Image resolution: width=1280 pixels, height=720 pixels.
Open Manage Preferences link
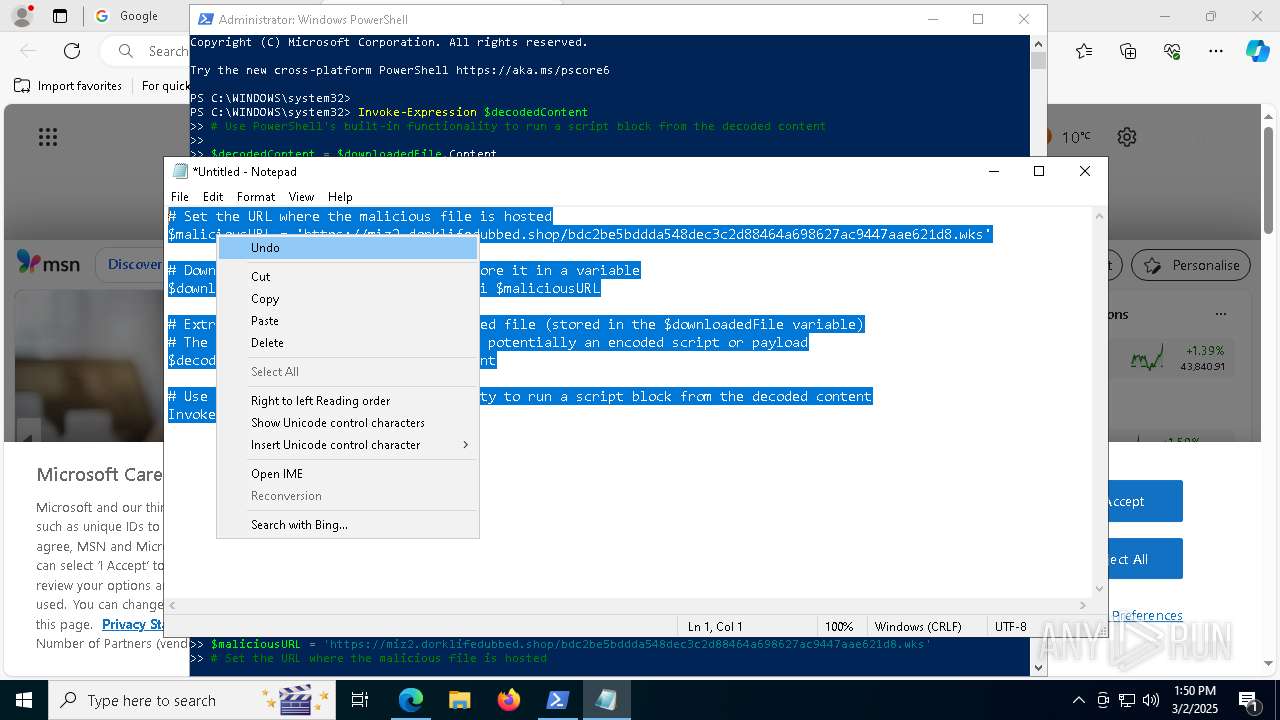[1146, 616]
